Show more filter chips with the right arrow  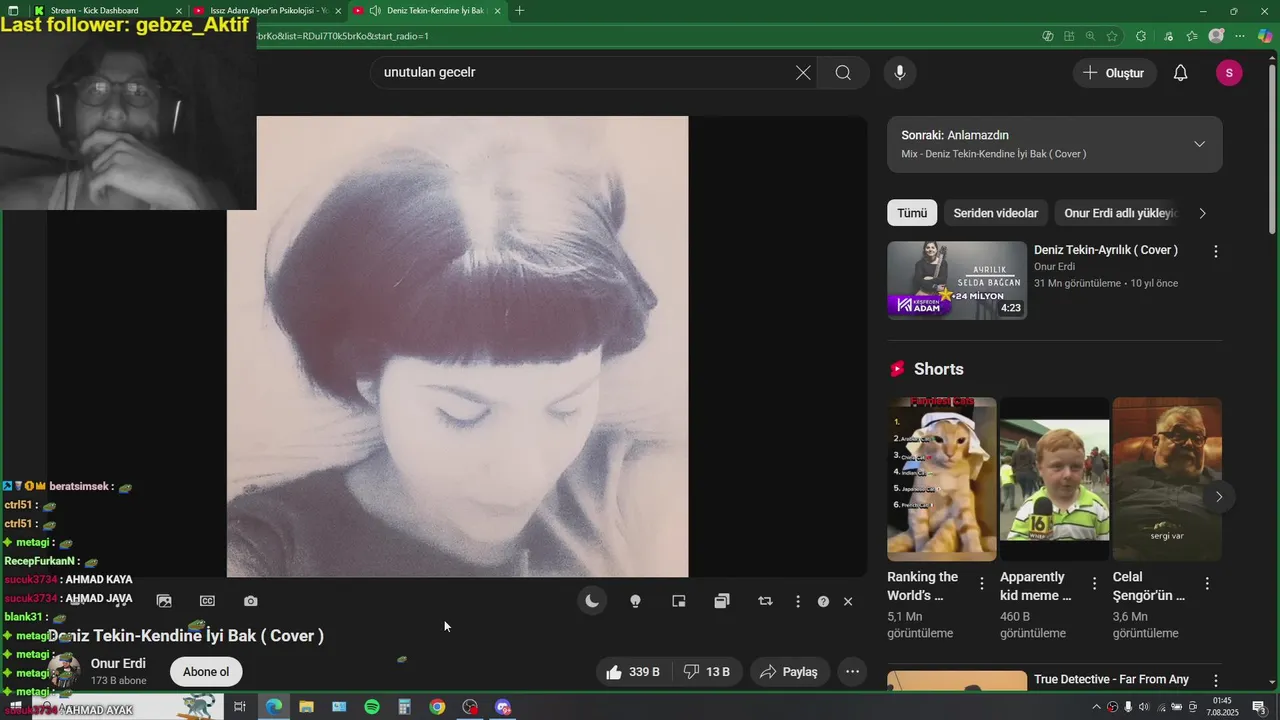1202,213
